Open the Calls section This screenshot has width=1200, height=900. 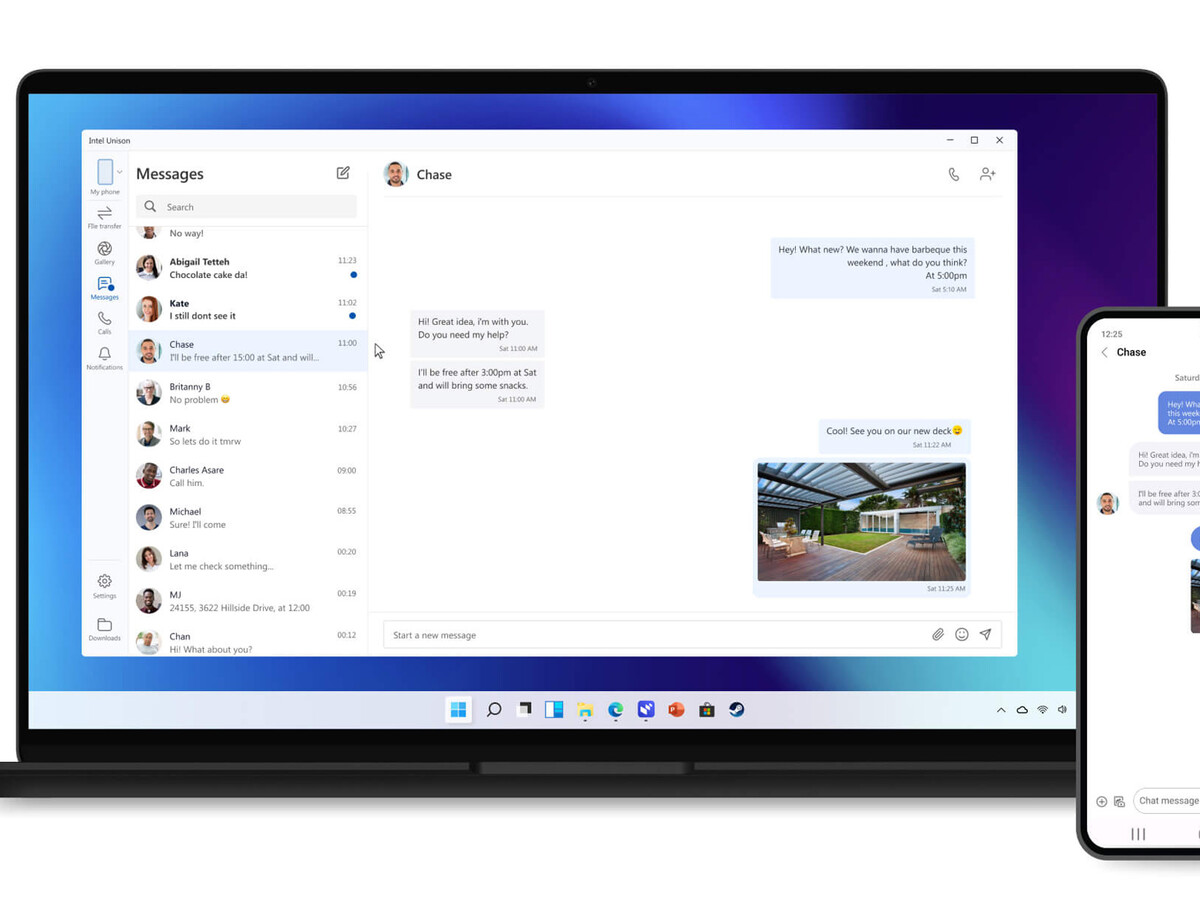(104, 322)
